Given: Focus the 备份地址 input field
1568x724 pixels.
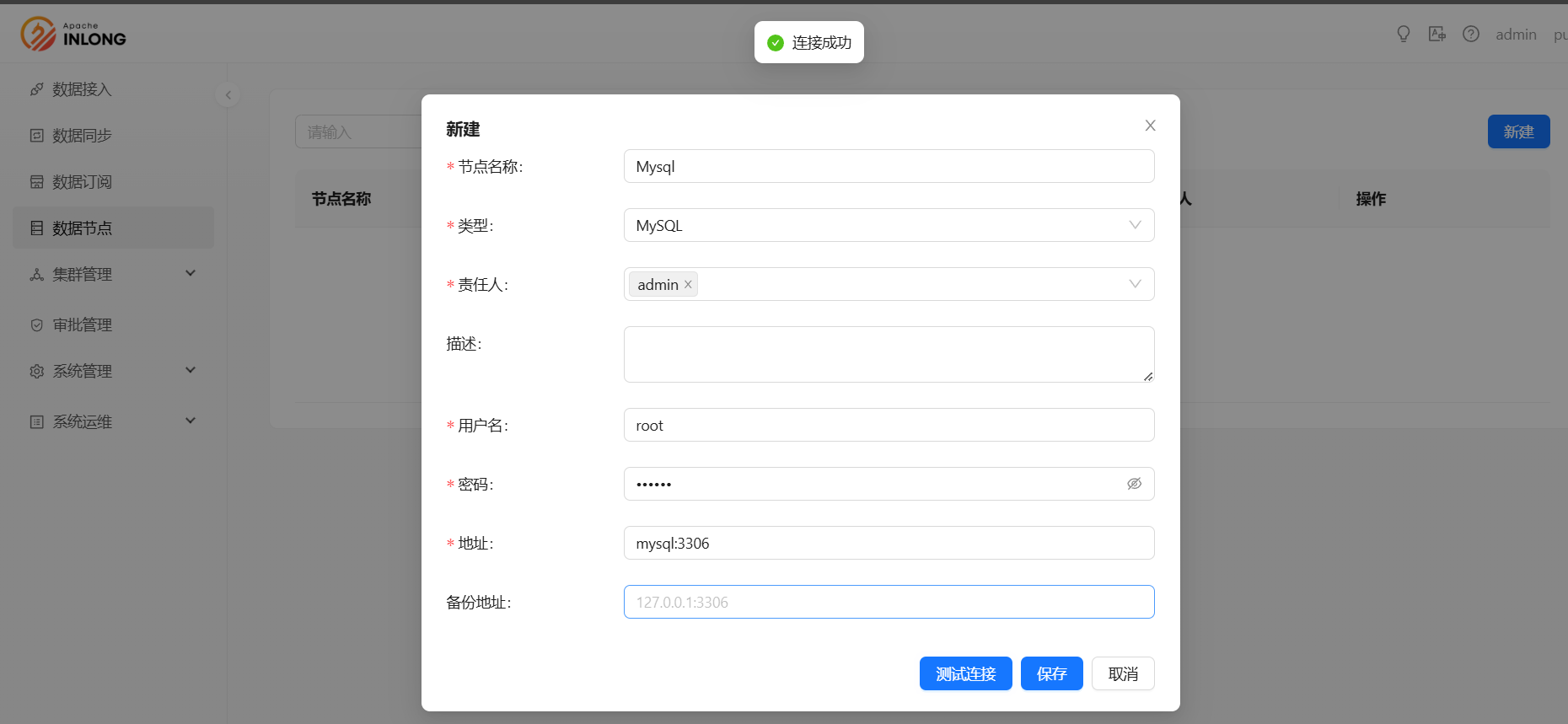Looking at the screenshot, I should pos(889,602).
